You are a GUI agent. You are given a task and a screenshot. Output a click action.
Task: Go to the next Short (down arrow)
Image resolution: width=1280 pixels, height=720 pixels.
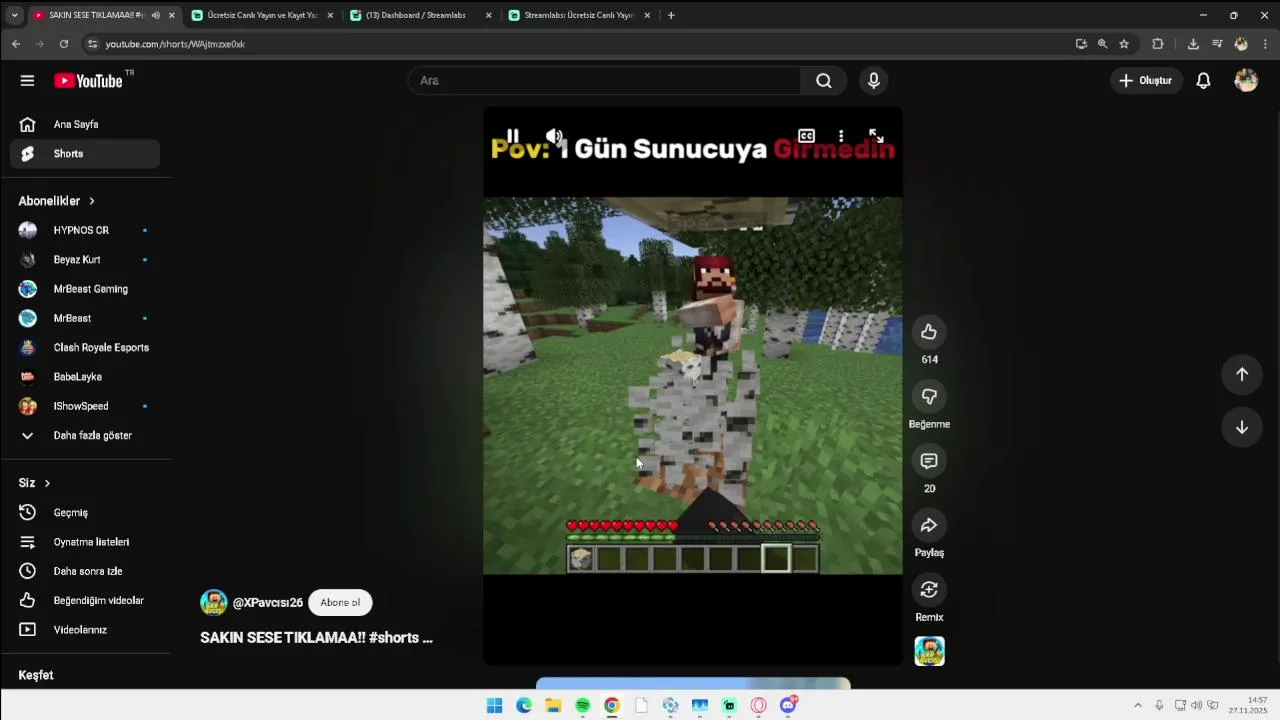click(1242, 428)
